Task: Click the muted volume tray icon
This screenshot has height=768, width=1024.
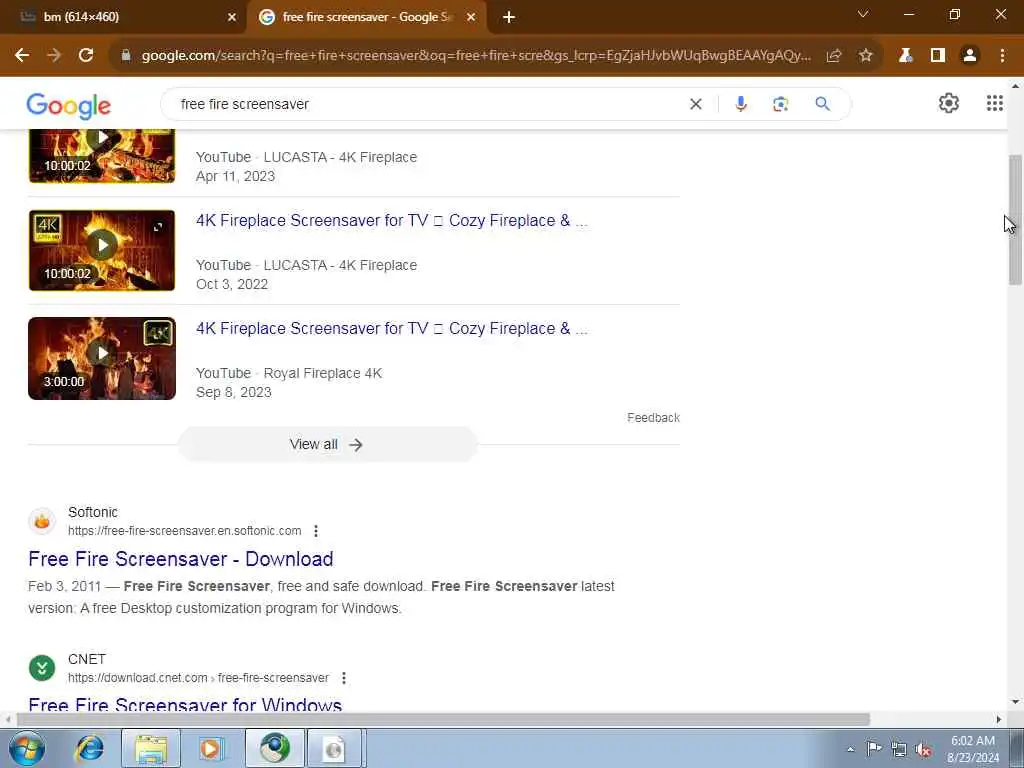Action: (x=923, y=749)
